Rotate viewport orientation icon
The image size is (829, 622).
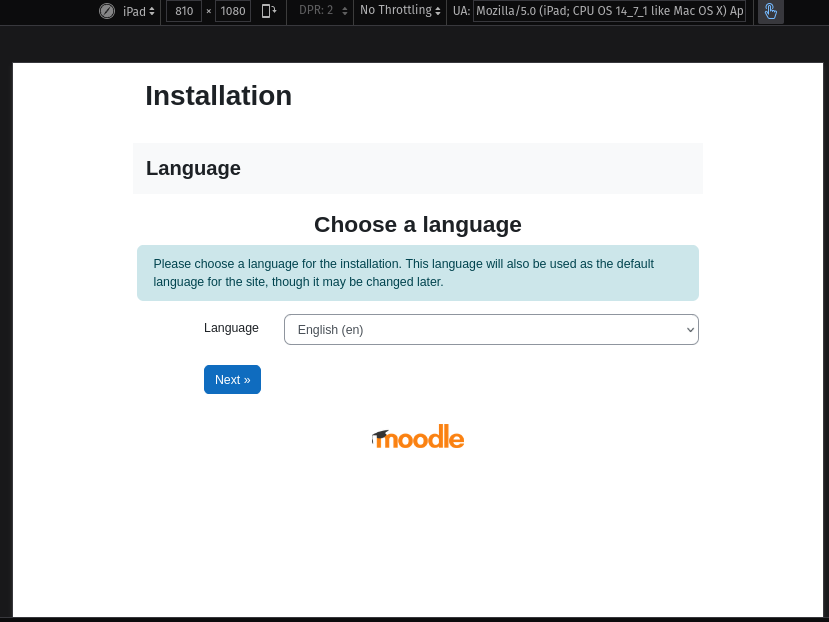coord(269,11)
